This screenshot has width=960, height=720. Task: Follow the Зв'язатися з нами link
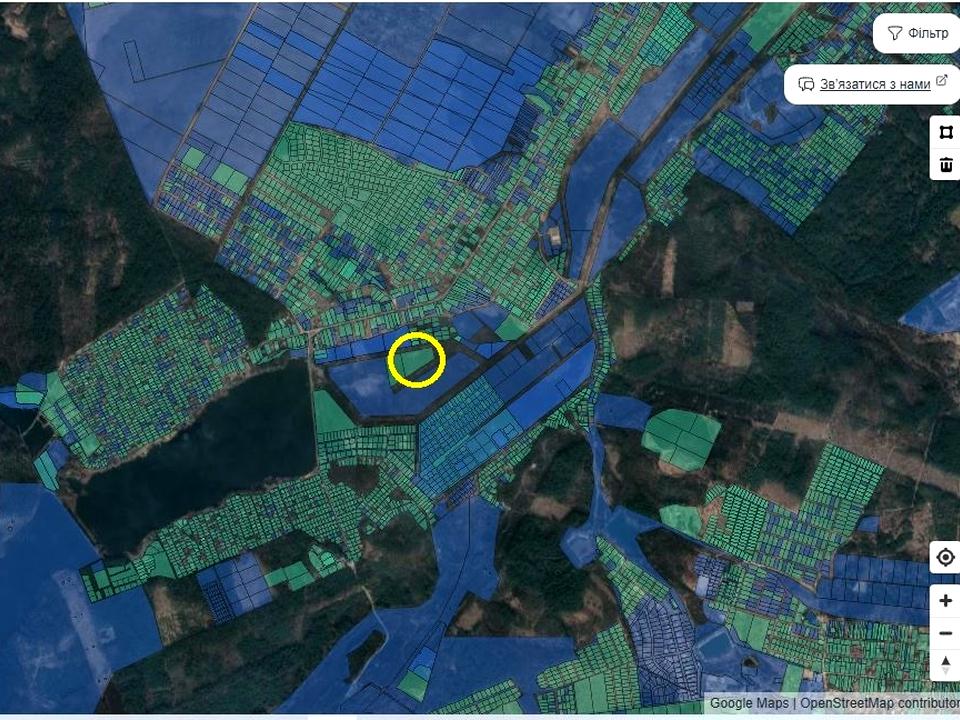(x=875, y=84)
